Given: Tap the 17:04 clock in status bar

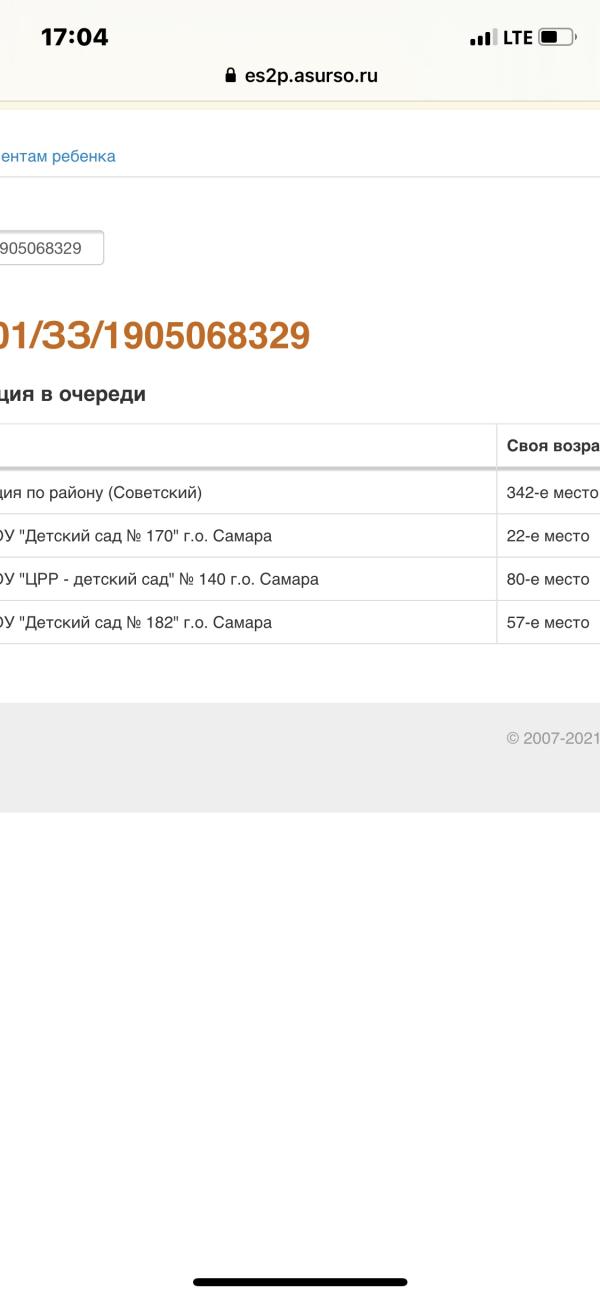Looking at the screenshot, I should (74, 38).
